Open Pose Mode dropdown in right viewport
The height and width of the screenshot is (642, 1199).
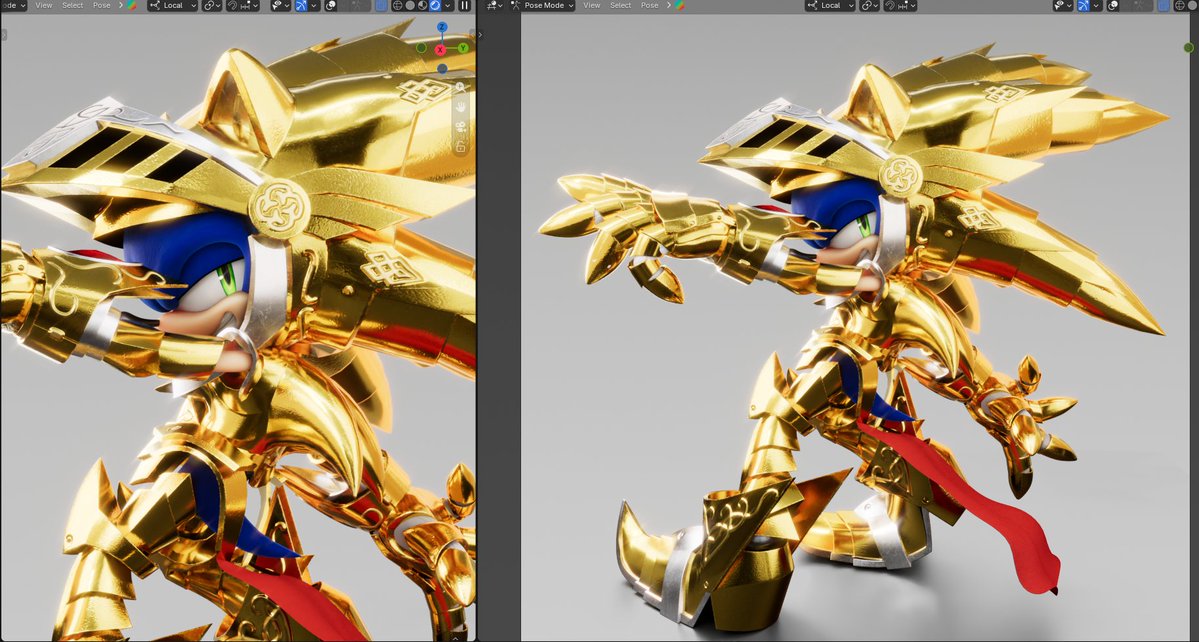(x=541, y=5)
